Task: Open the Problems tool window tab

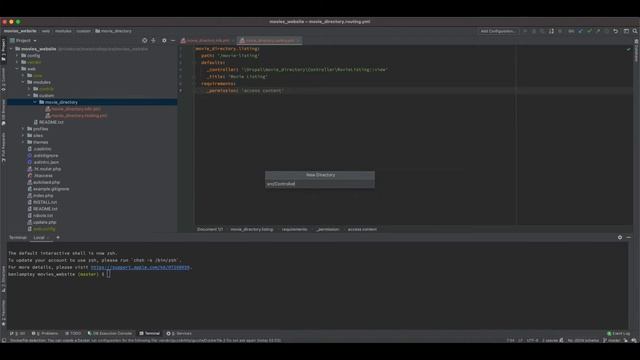Action: 45,333
